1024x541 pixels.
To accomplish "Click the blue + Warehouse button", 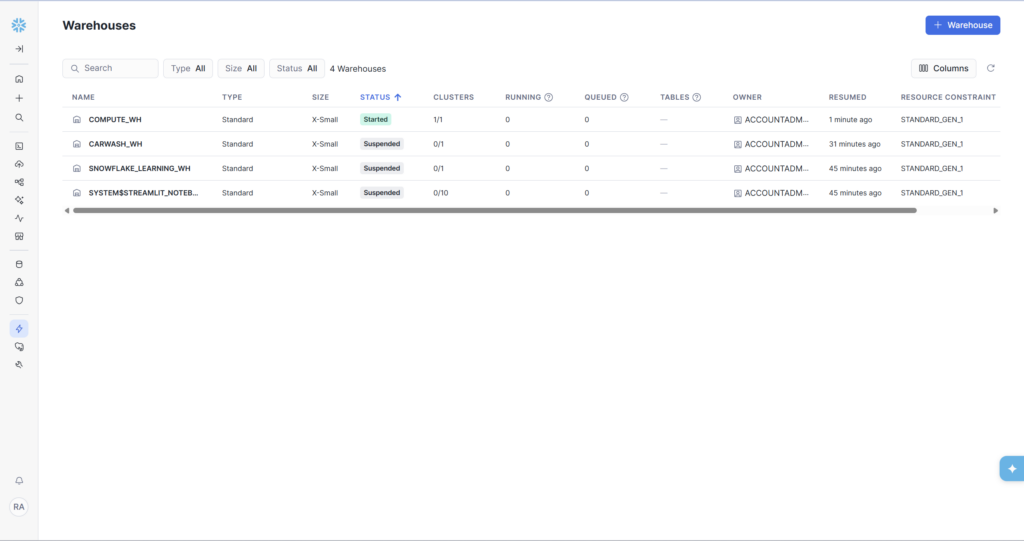I will pyautogui.click(x=962, y=25).
